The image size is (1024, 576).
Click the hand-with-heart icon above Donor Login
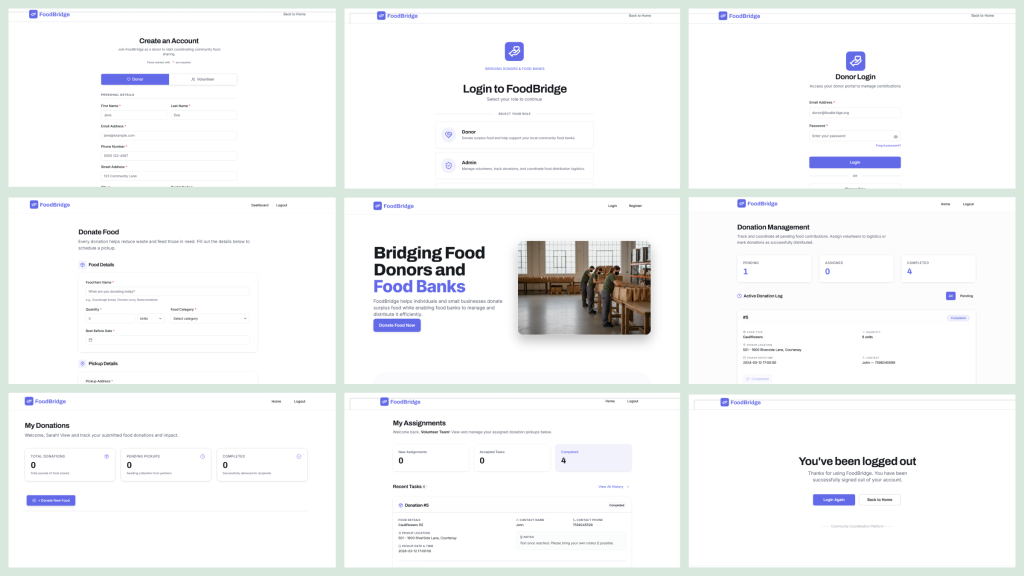[856, 61]
